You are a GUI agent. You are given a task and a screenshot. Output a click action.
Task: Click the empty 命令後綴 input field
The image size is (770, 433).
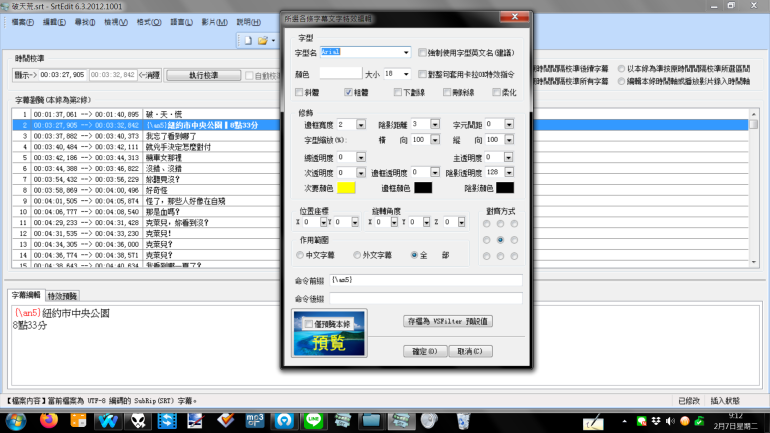pos(425,298)
